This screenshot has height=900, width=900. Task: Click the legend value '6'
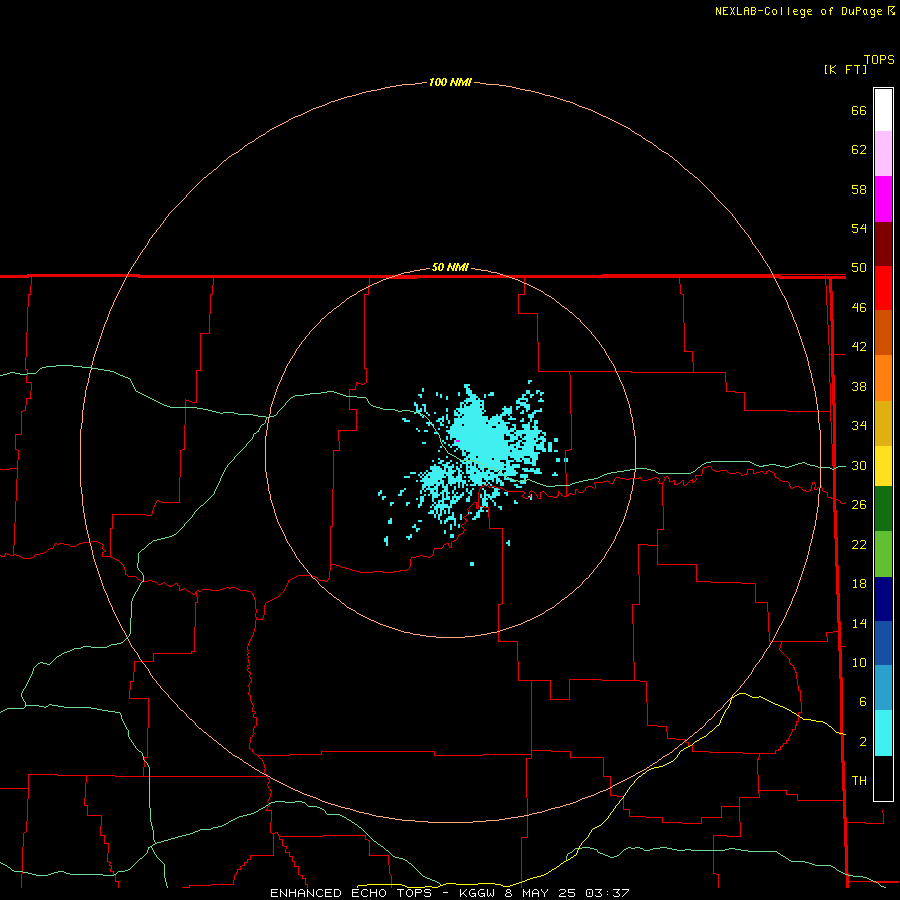pos(863,702)
